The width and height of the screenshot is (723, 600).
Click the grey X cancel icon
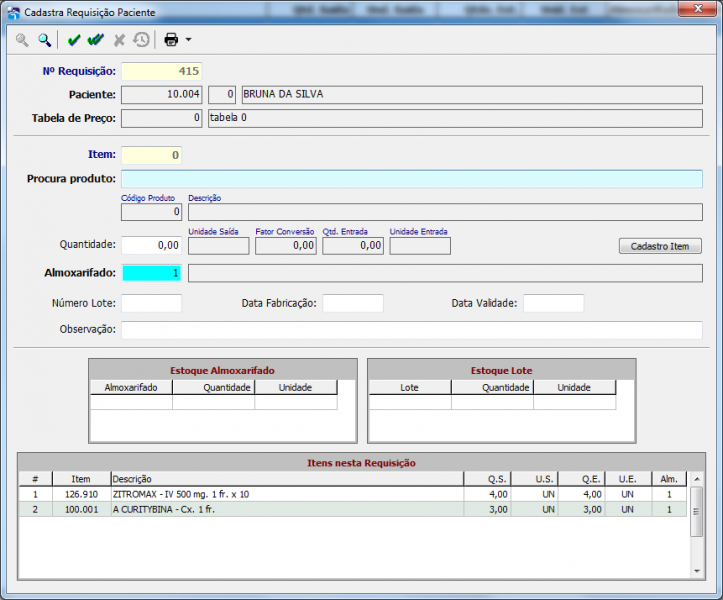pyautogui.click(x=119, y=40)
